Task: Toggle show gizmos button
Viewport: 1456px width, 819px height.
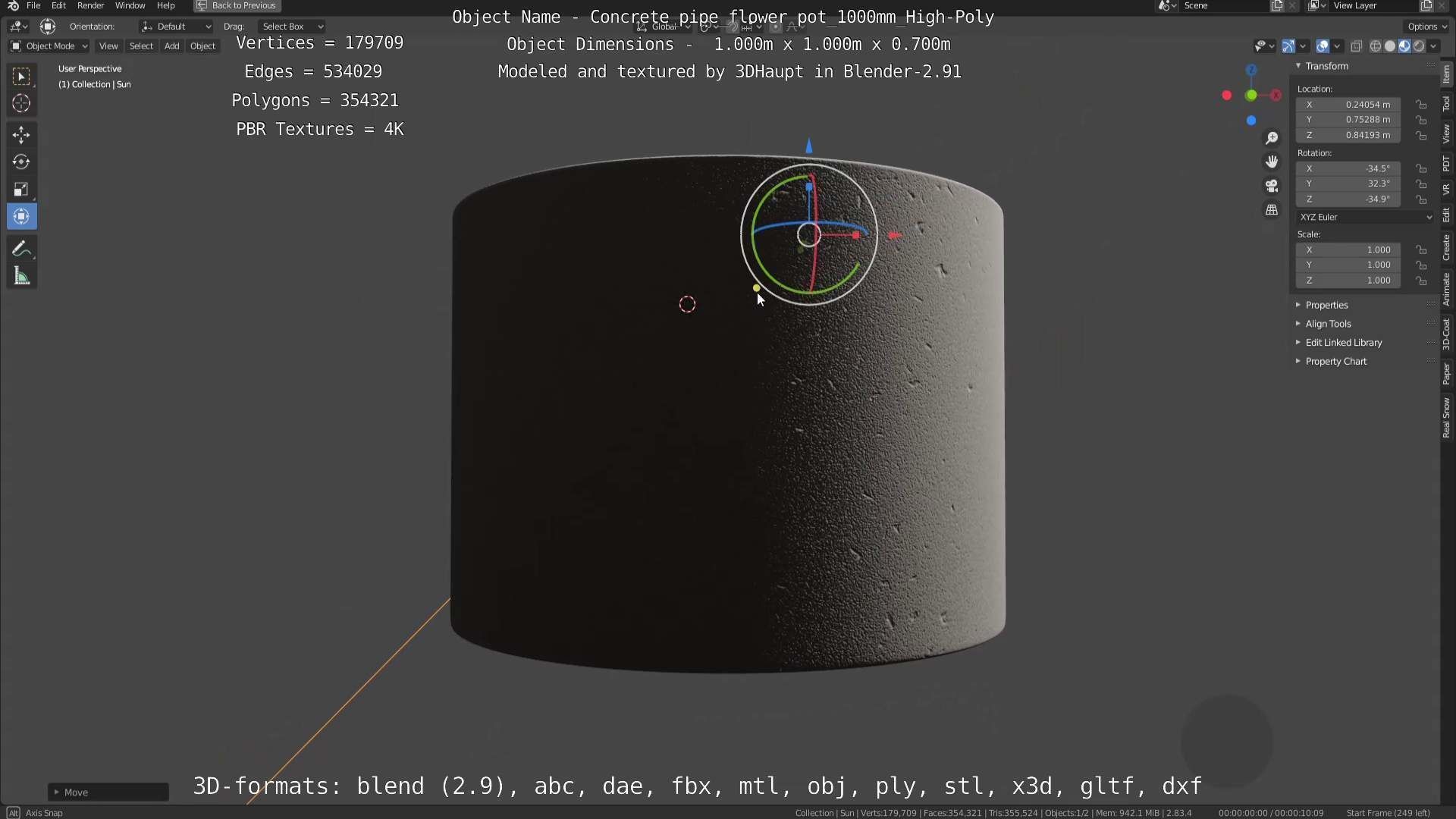Action: [x=1288, y=46]
